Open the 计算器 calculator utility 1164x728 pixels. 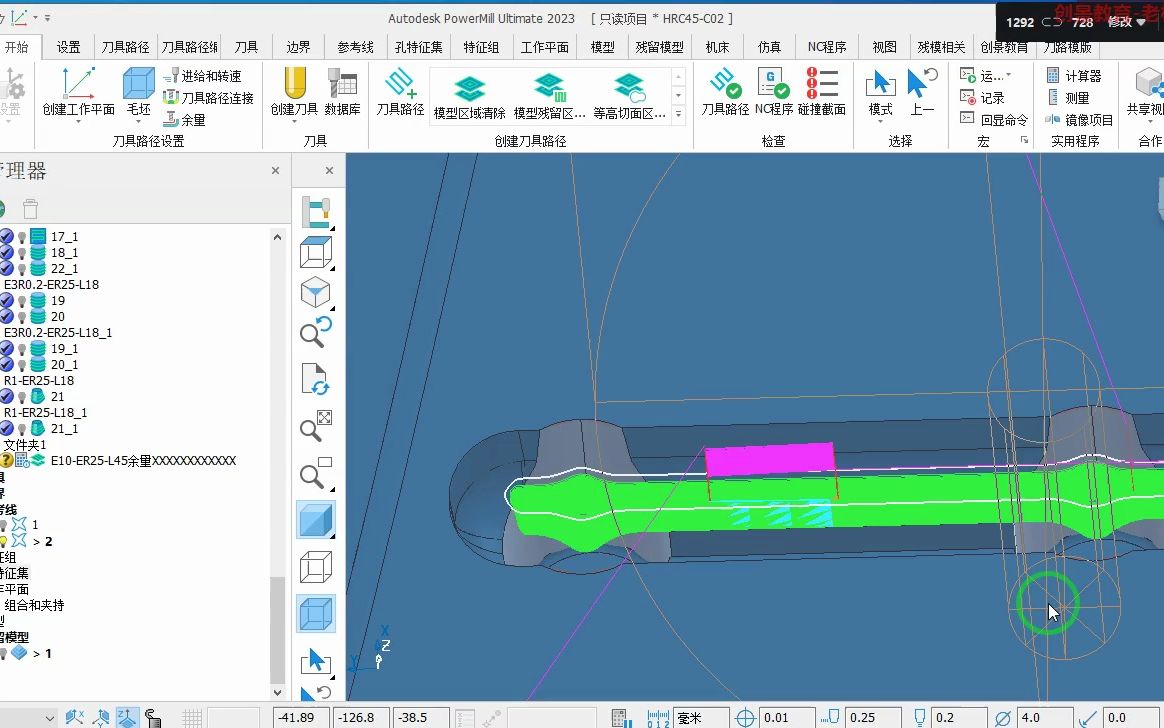1073,76
